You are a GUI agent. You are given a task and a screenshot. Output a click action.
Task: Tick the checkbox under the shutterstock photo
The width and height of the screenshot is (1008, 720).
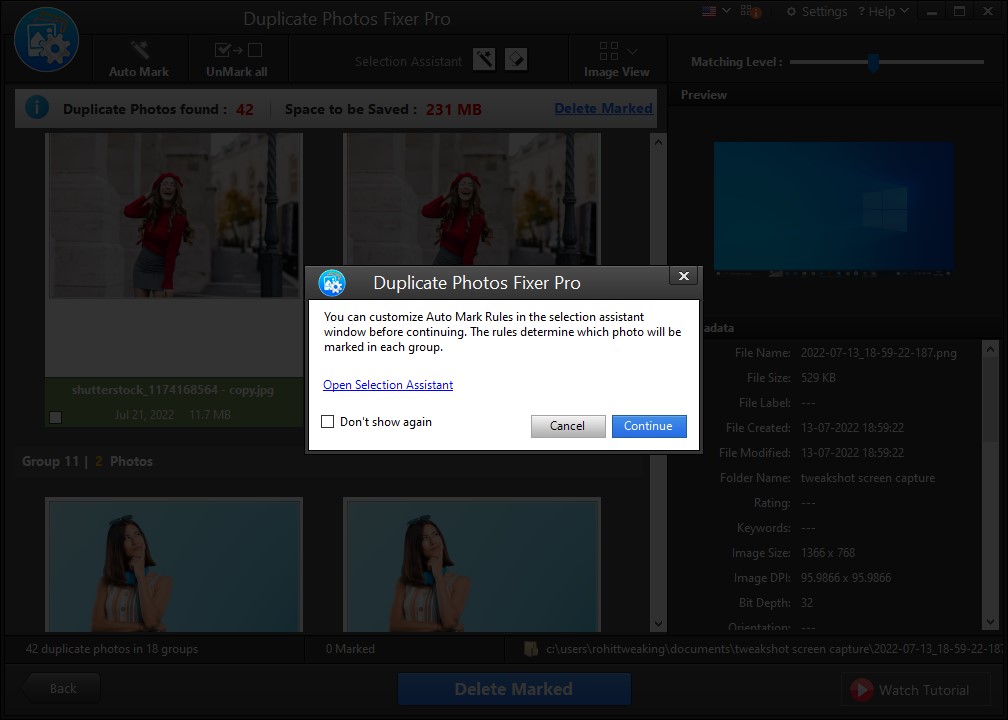(55, 418)
